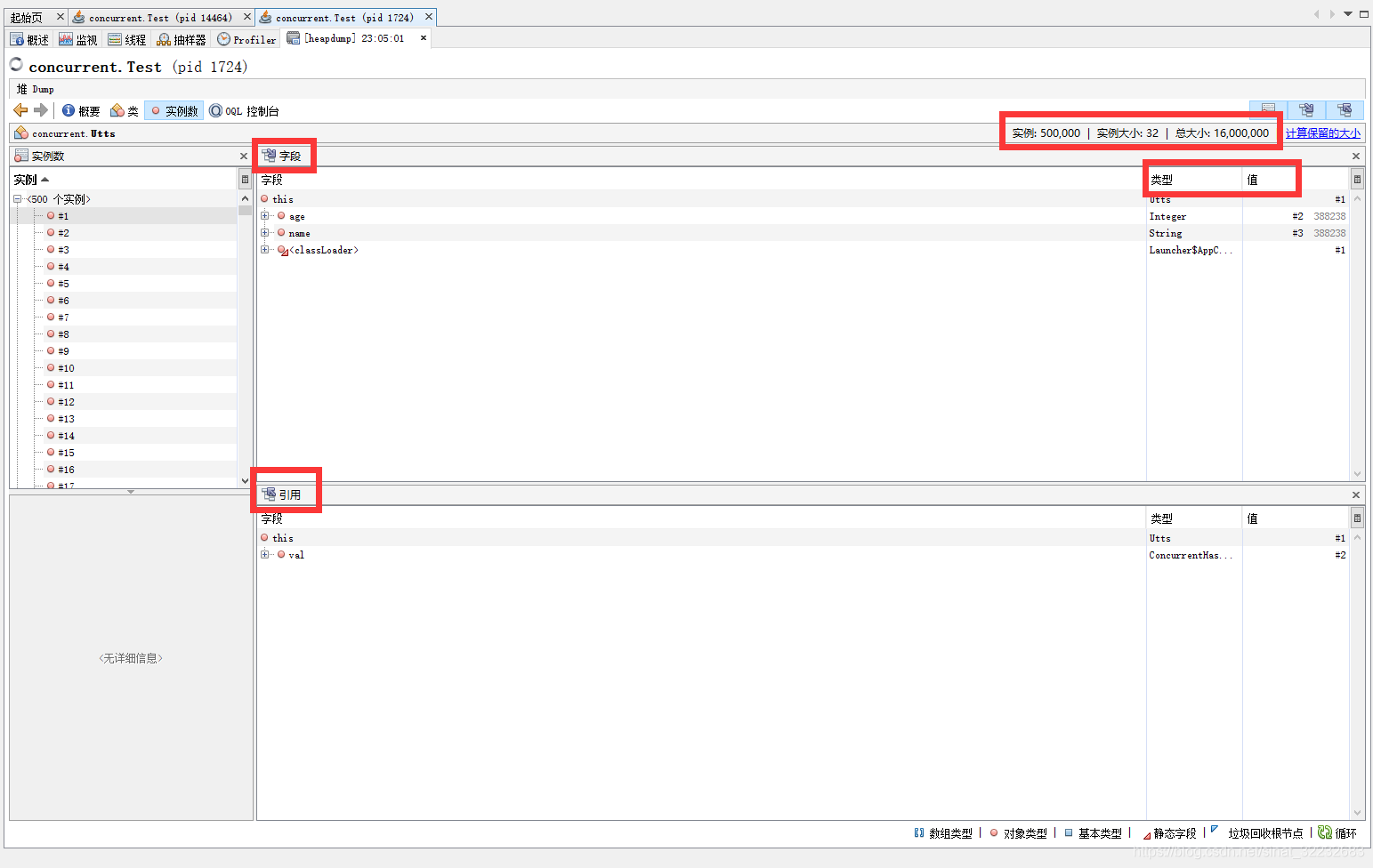The image size is (1373, 868).
Task: Sort references table by 值 column header
Action: tap(1296, 518)
